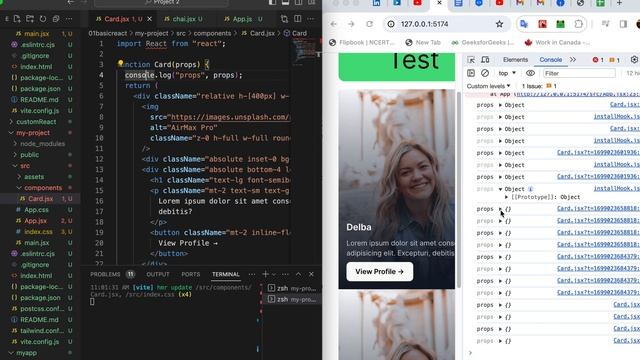Open DevTools settings gear
This screenshot has height=360, width=640.
[634, 60]
